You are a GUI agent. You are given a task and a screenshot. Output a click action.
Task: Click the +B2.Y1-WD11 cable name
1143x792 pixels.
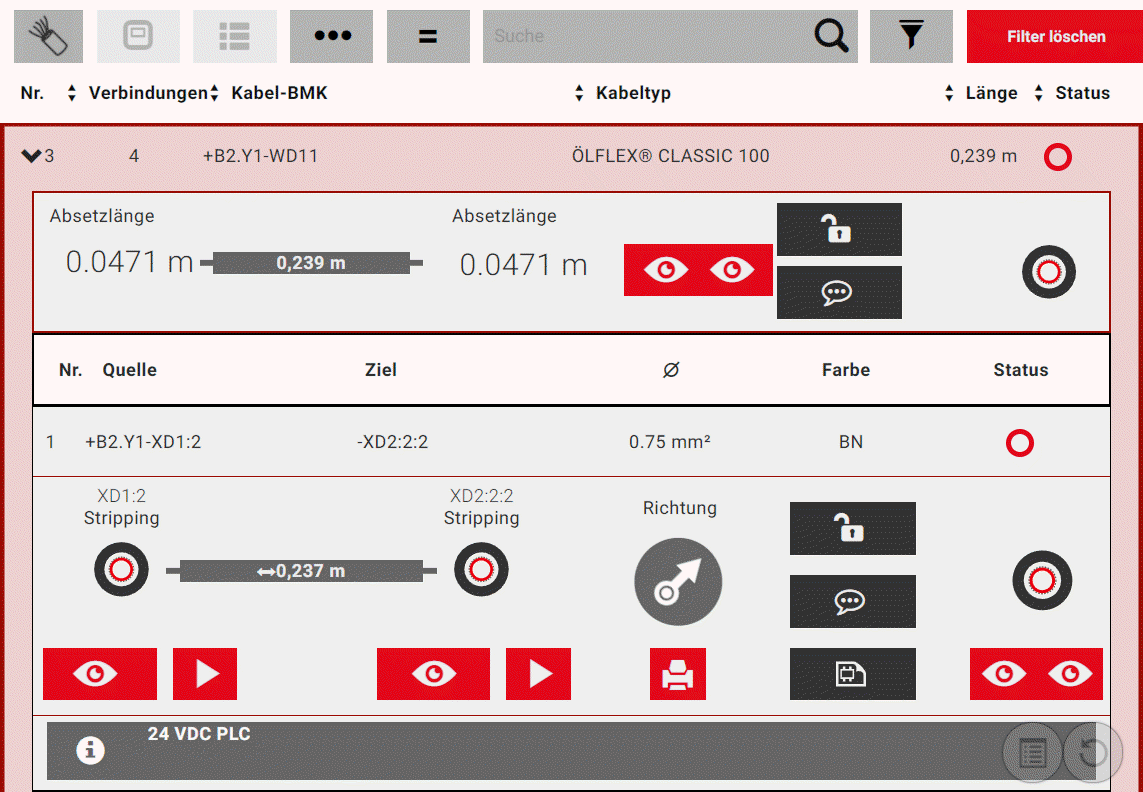point(260,156)
